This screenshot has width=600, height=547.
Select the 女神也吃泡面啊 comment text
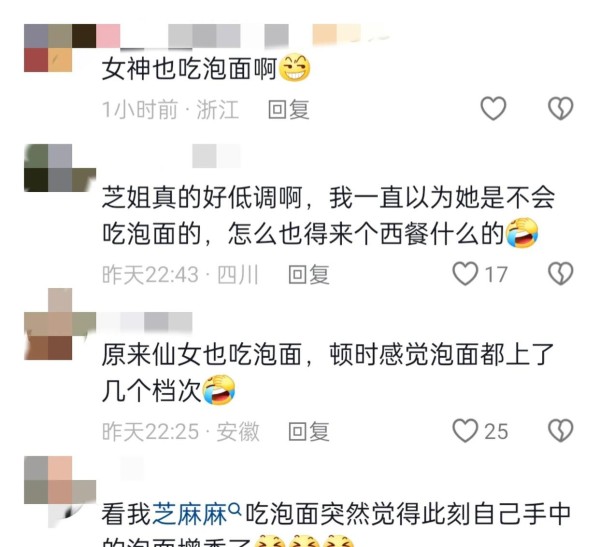pyautogui.click(x=206, y=69)
